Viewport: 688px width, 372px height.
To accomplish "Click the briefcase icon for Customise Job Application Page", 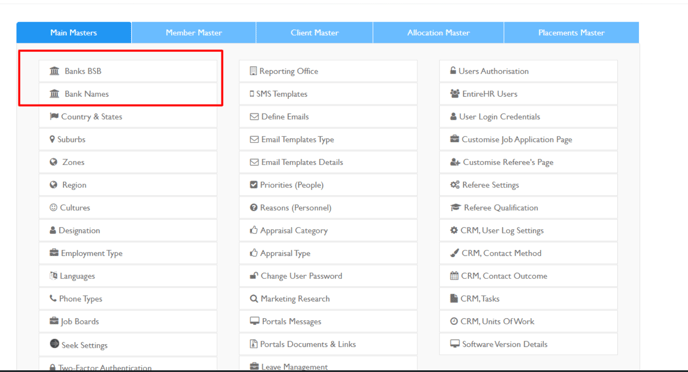I will 454,139.
